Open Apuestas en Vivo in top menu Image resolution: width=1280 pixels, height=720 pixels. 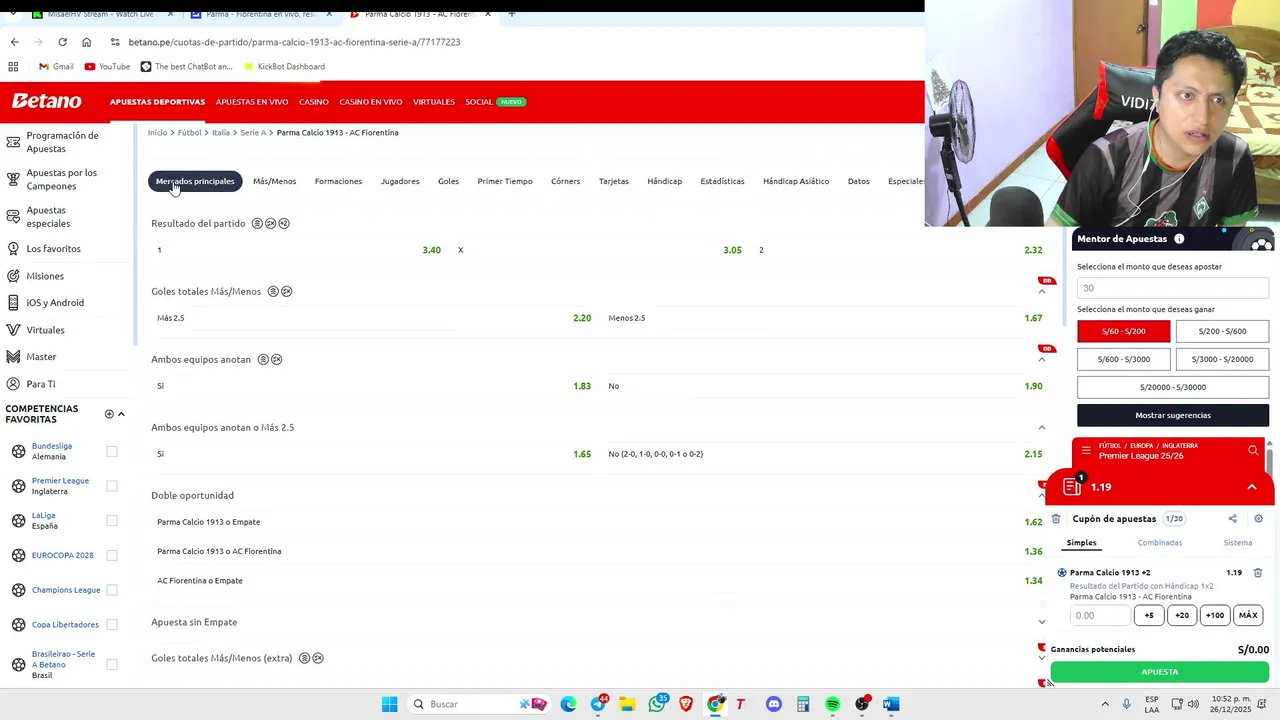pos(252,102)
